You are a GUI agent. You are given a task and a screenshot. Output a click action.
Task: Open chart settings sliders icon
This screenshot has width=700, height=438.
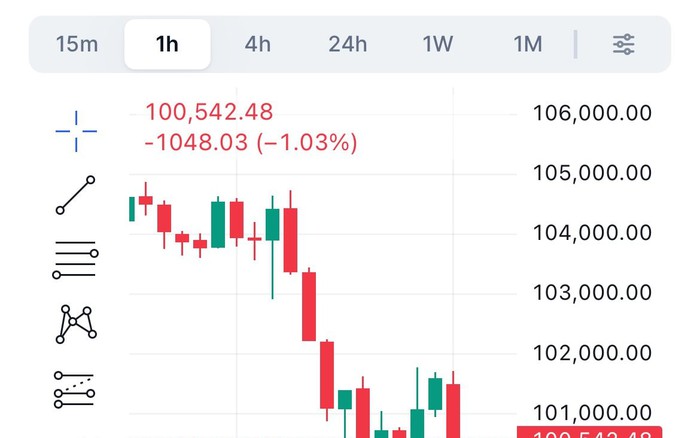624,44
